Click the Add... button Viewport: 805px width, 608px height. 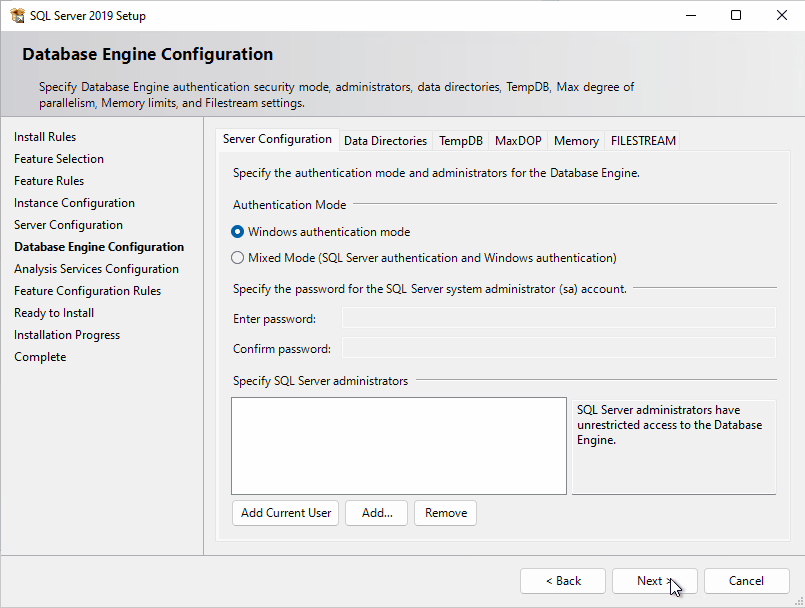(x=377, y=513)
